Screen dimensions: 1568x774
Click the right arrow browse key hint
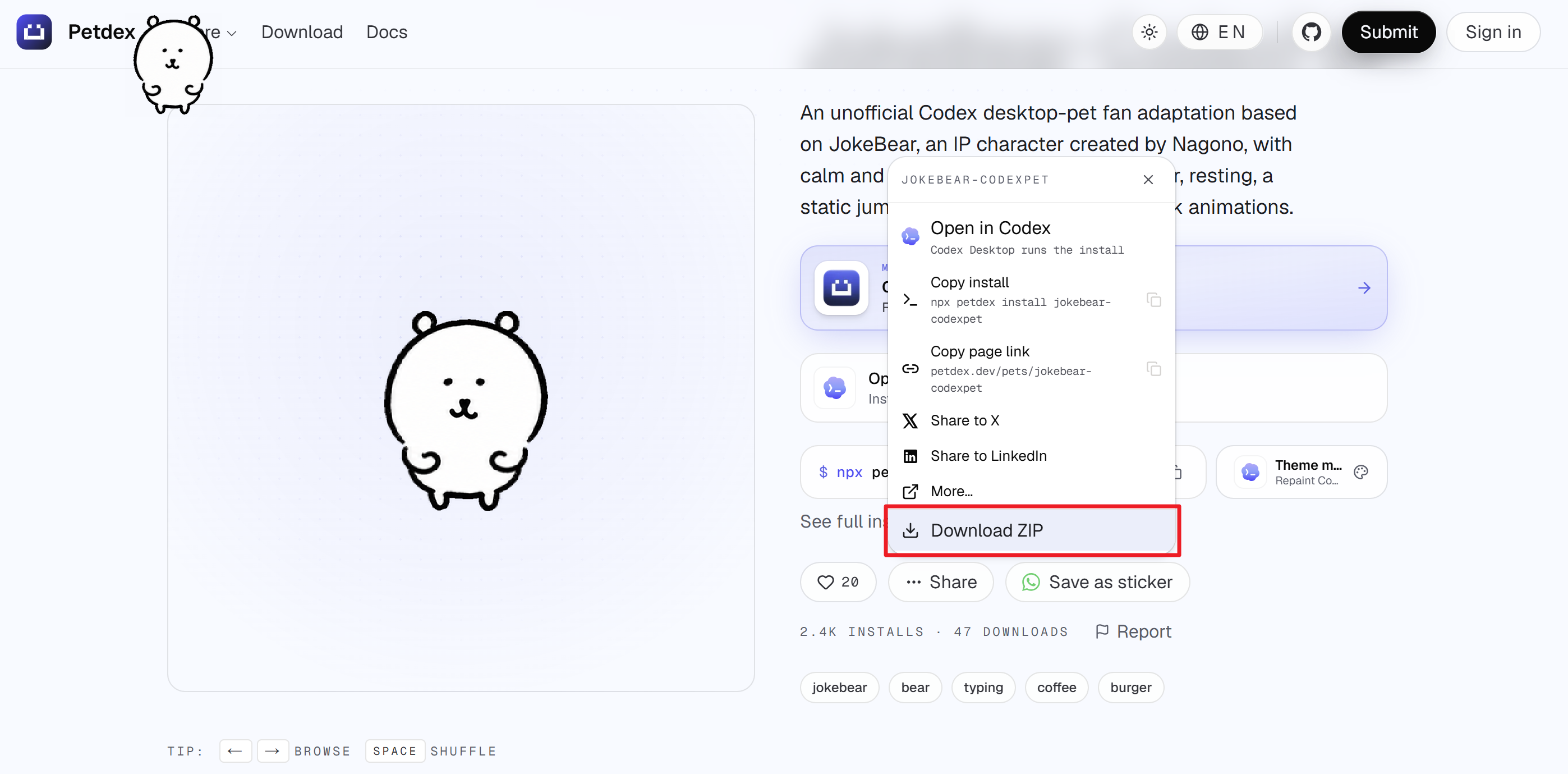click(272, 751)
